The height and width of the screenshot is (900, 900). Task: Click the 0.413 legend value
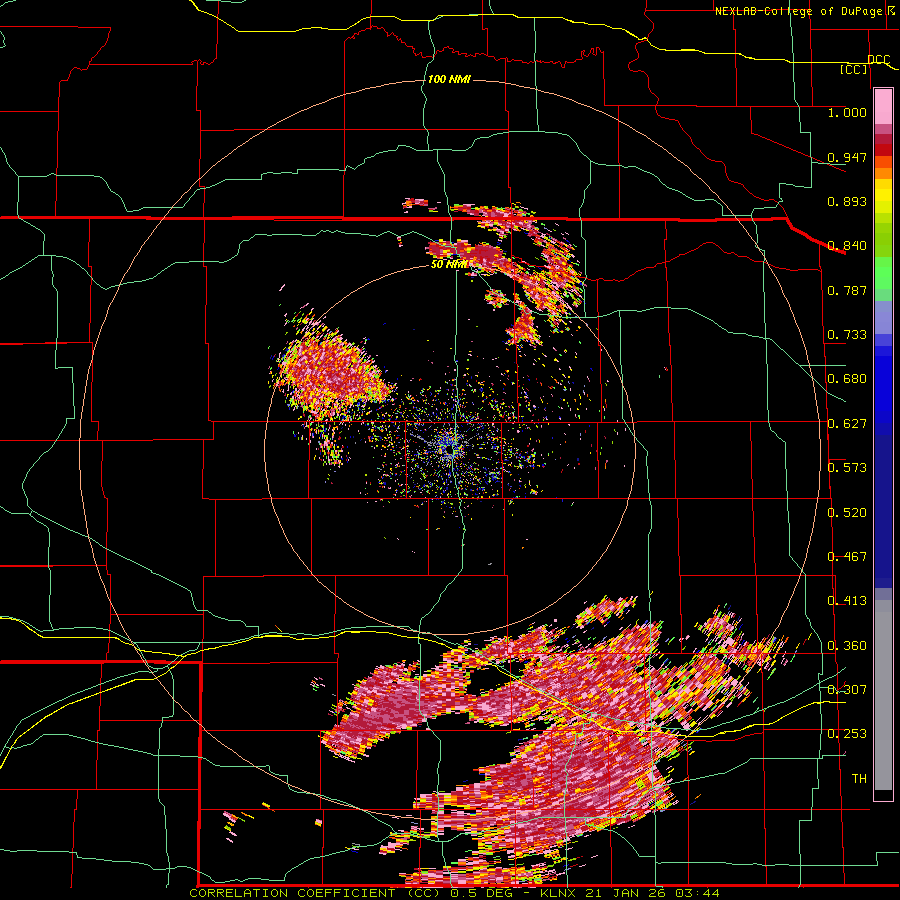[x=847, y=600]
